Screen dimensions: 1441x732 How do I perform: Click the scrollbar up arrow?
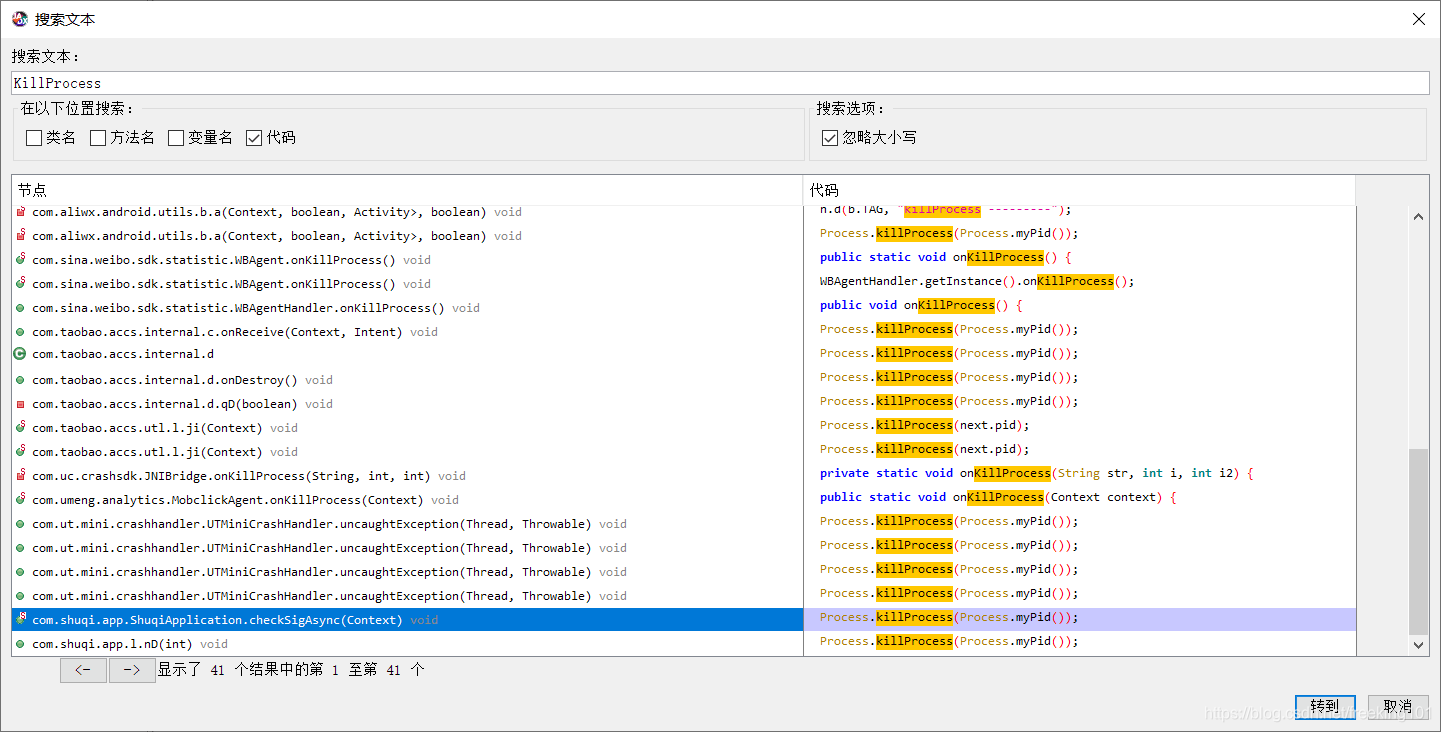[1419, 215]
